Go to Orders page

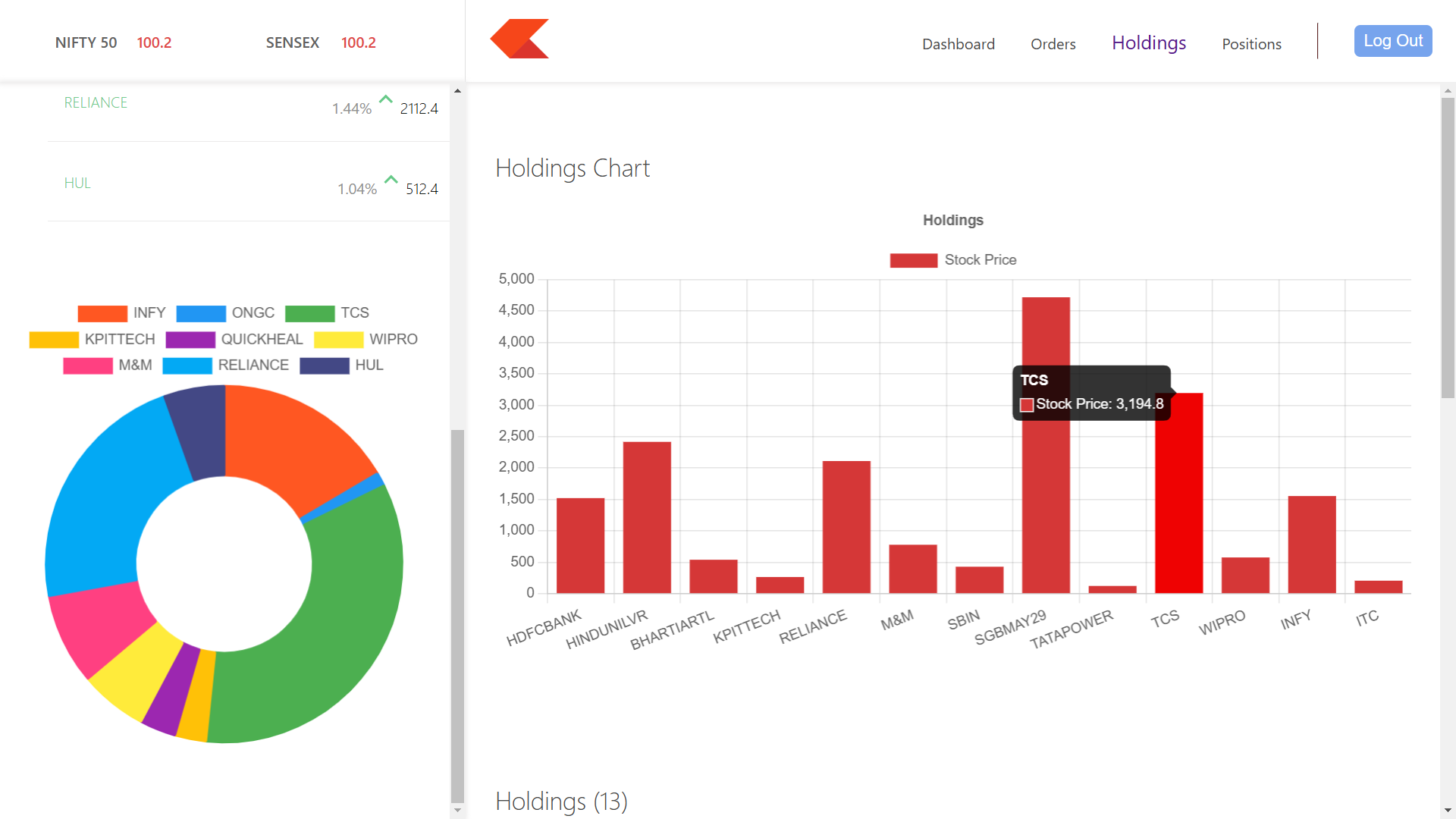(x=1053, y=44)
